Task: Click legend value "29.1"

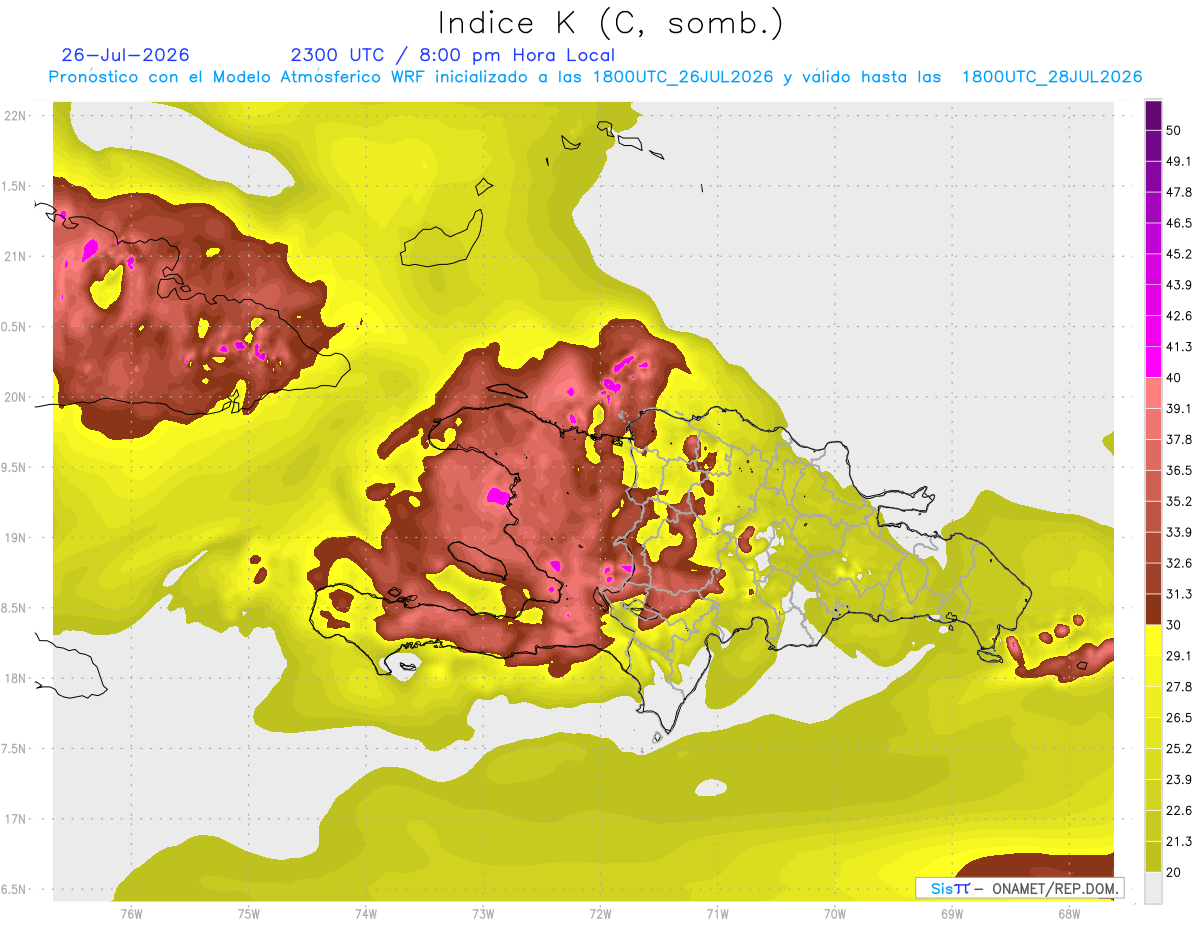Action: click(1179, 656)
